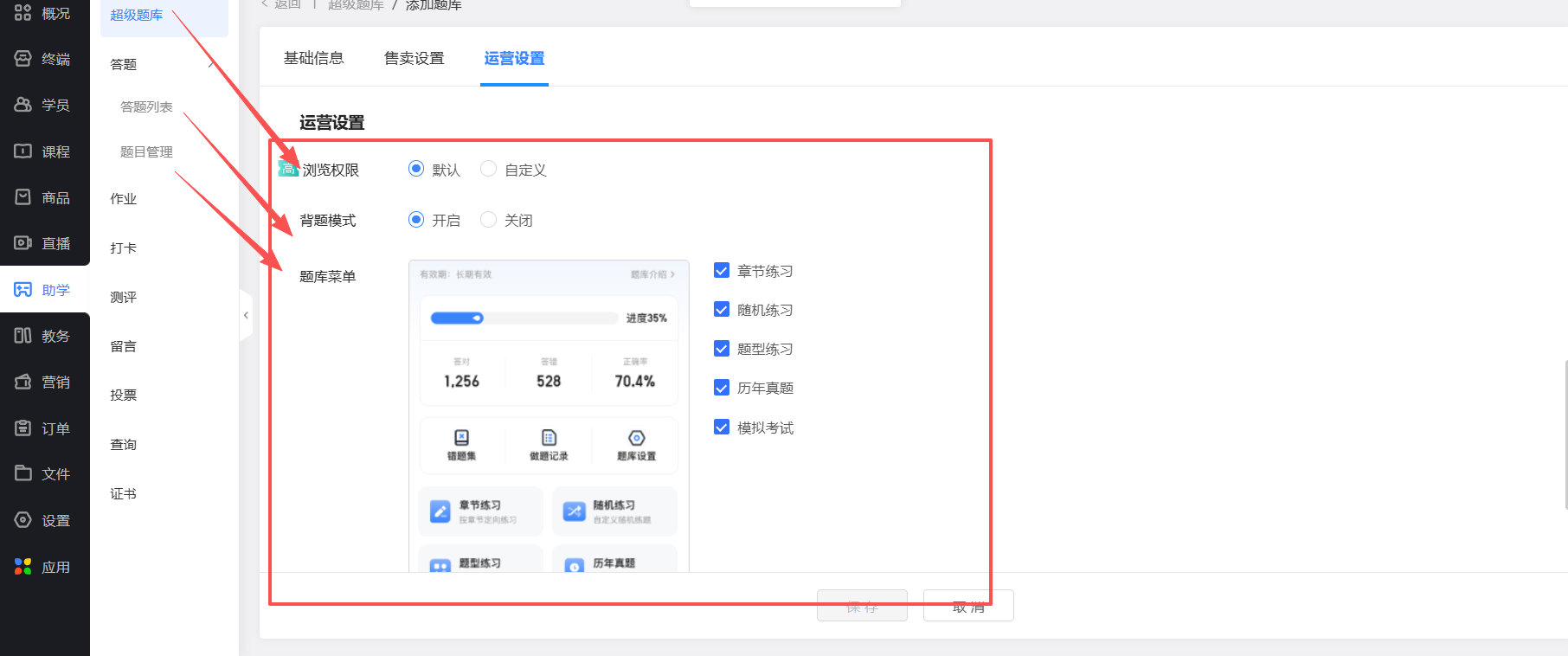The width and height of the screenshot is (1568, 656).
Task: Click 章节练习 card icon in preview
Action: [440, 511]
